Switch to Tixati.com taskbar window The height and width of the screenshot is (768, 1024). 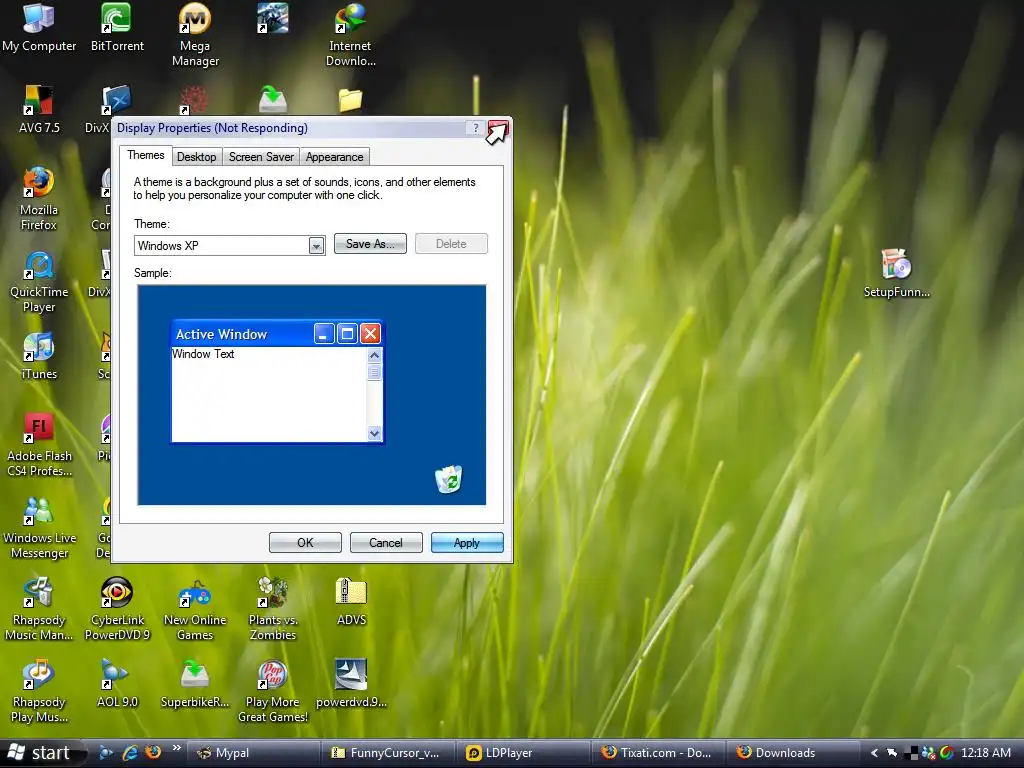pyautogui.click(x=658, y=753)
